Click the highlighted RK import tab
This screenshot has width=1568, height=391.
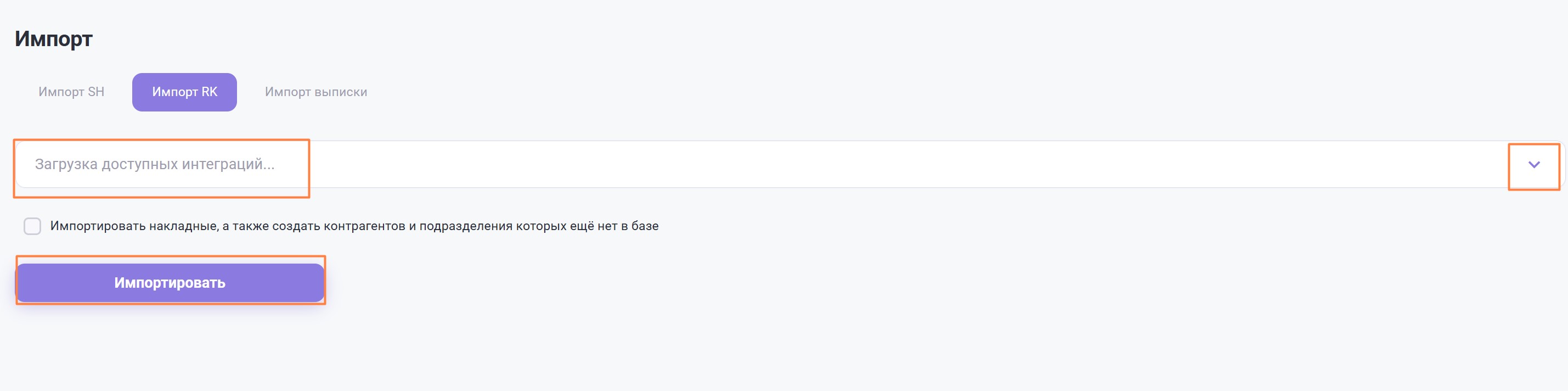click(184, 92)
